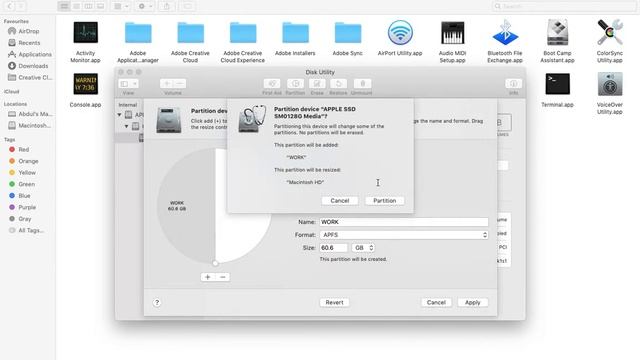
Task: Click Unmount toolbar icon
Action: pyautogui.click(x=362, y=84)
